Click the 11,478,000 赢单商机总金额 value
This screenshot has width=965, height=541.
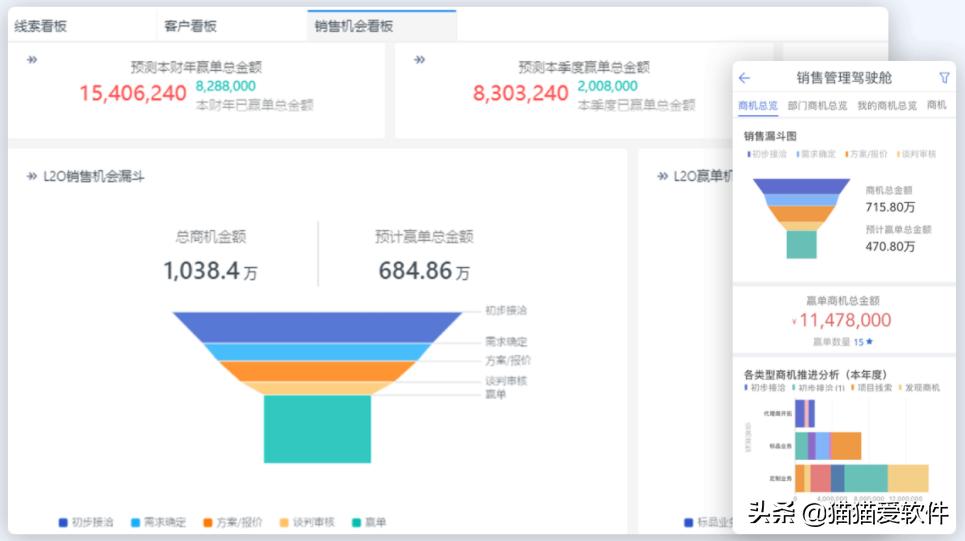(x=845, y=320)
